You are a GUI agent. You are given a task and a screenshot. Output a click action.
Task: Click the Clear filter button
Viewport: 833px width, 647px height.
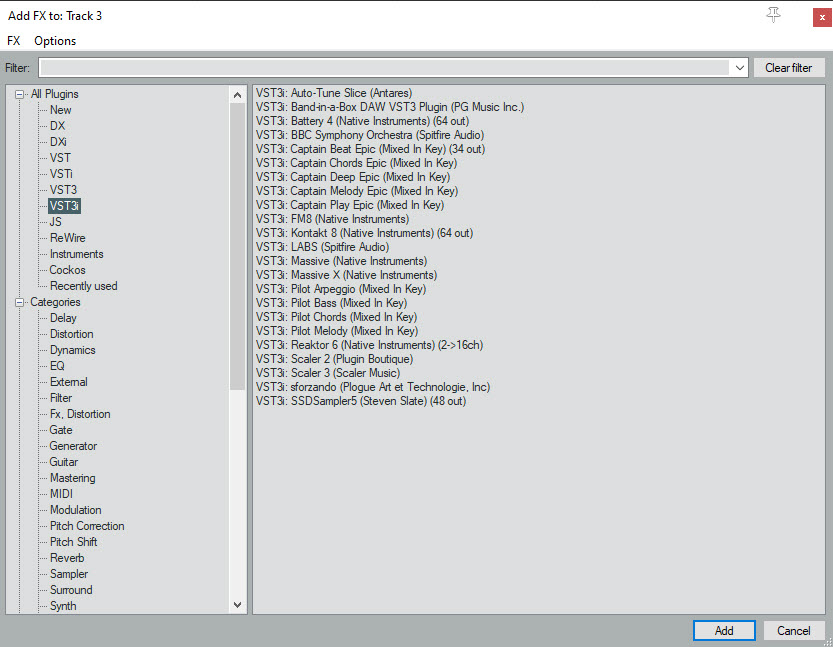pyautogui.click(x=788, y=68)
